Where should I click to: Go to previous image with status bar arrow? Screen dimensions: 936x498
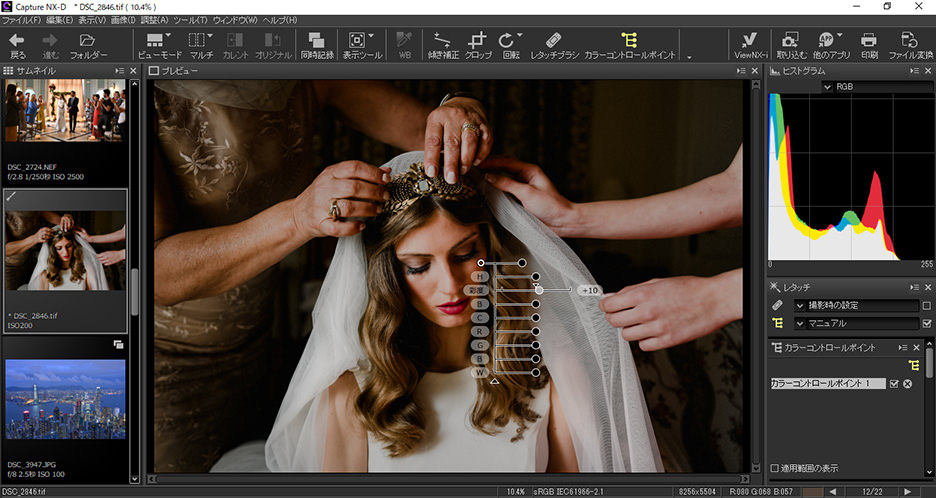click(x=833, y=491)
